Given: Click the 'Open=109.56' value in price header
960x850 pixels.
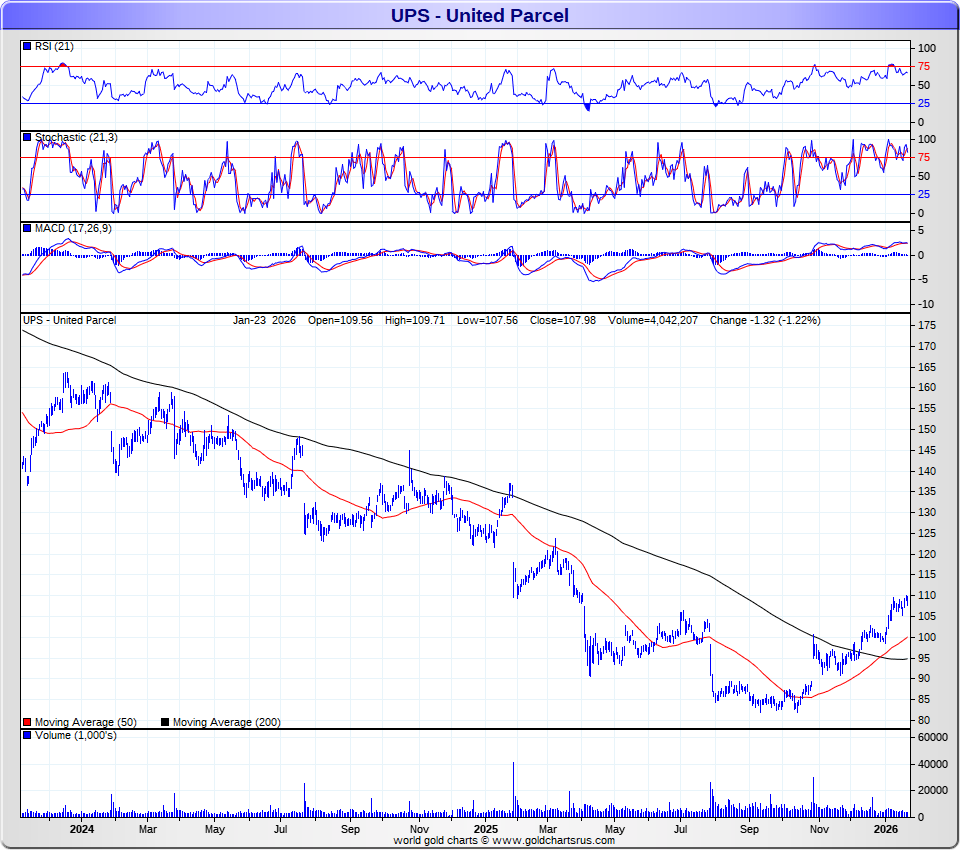Looking at the screenshot, I should point(341,320).
